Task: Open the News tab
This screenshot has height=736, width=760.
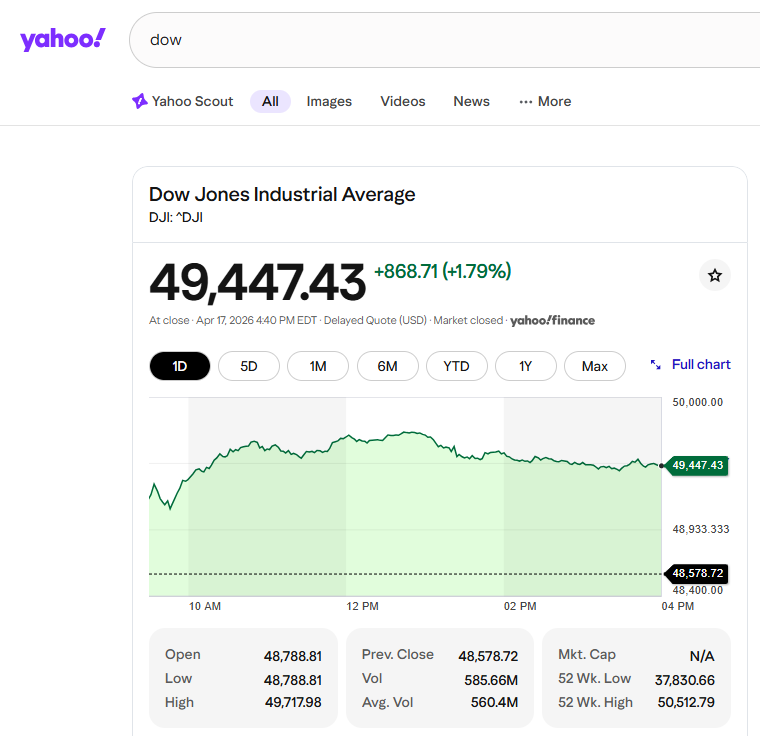Action: (x=471, y=101)
